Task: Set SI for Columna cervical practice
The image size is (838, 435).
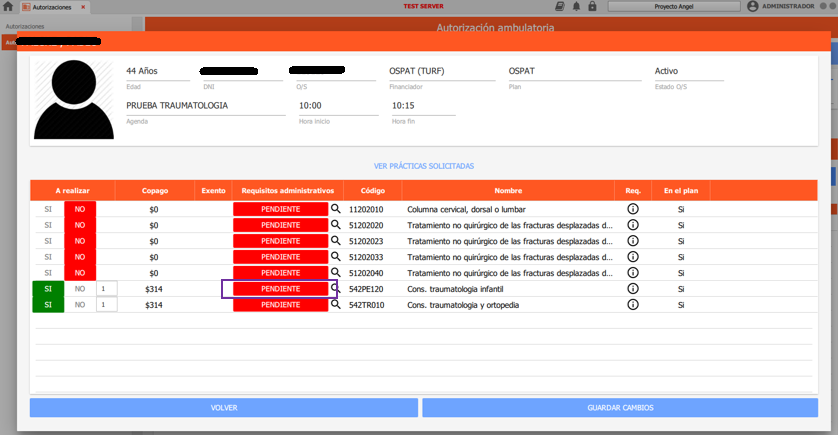Action: 47,210
